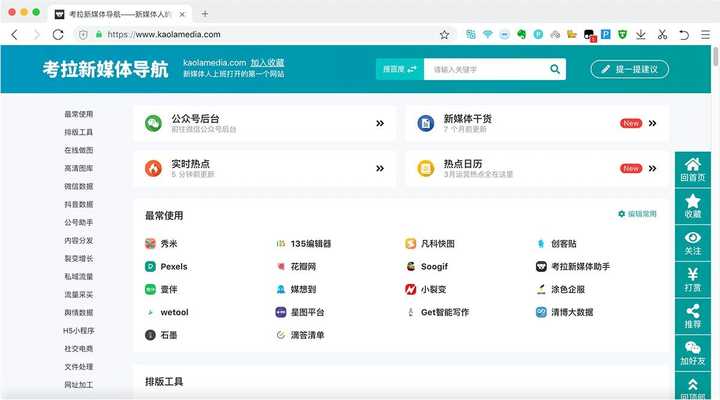Click the 打赏 yen sidebar button
720x400 pixels.
pos(692,280)
